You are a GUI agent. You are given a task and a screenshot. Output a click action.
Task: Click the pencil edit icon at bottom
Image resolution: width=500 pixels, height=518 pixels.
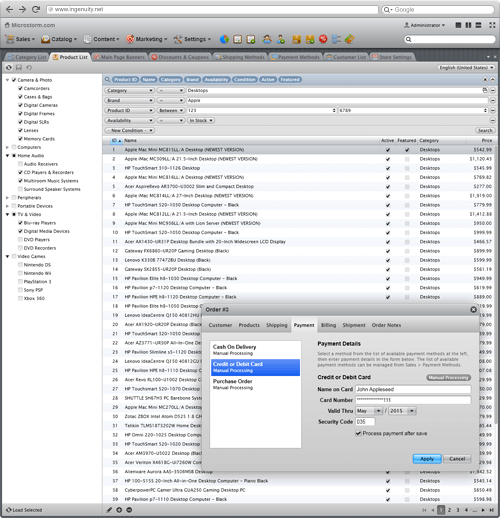pos(109,510)
